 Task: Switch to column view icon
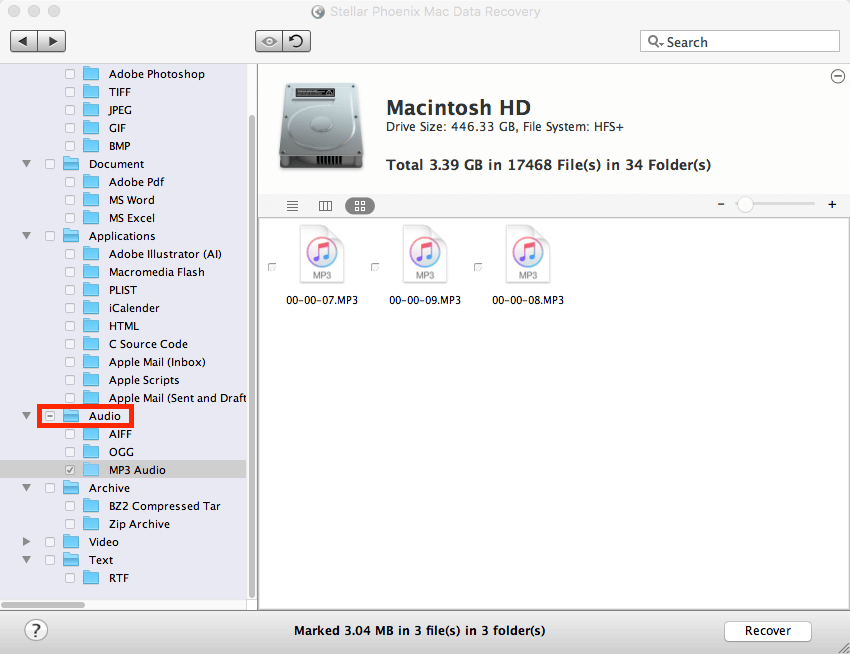pyautogui.click(x=325, y=206)
